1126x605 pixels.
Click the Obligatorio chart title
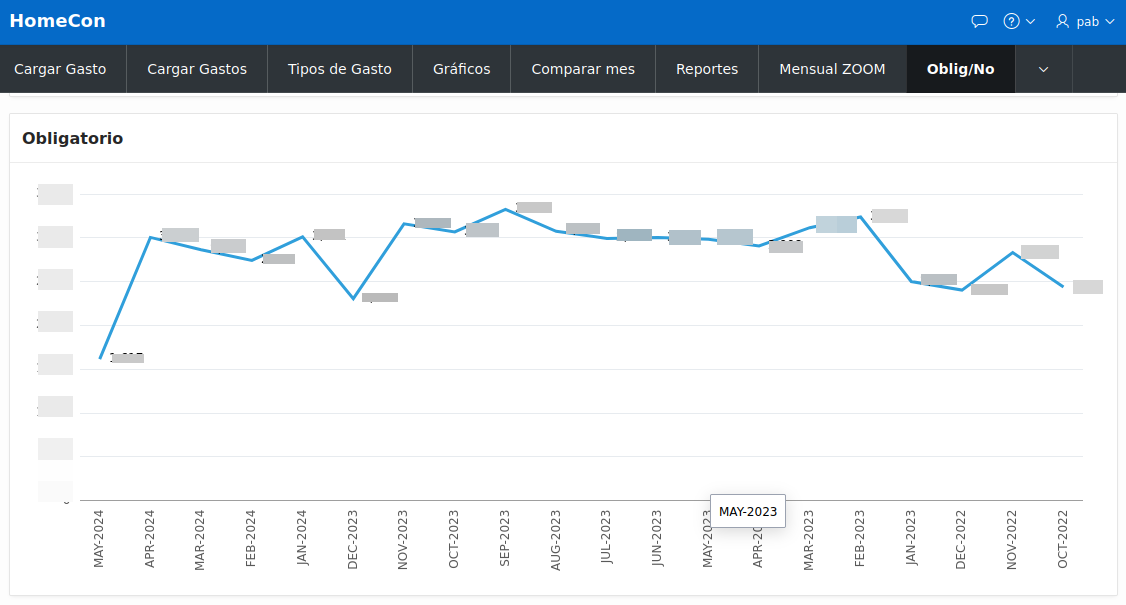point(72,138)
